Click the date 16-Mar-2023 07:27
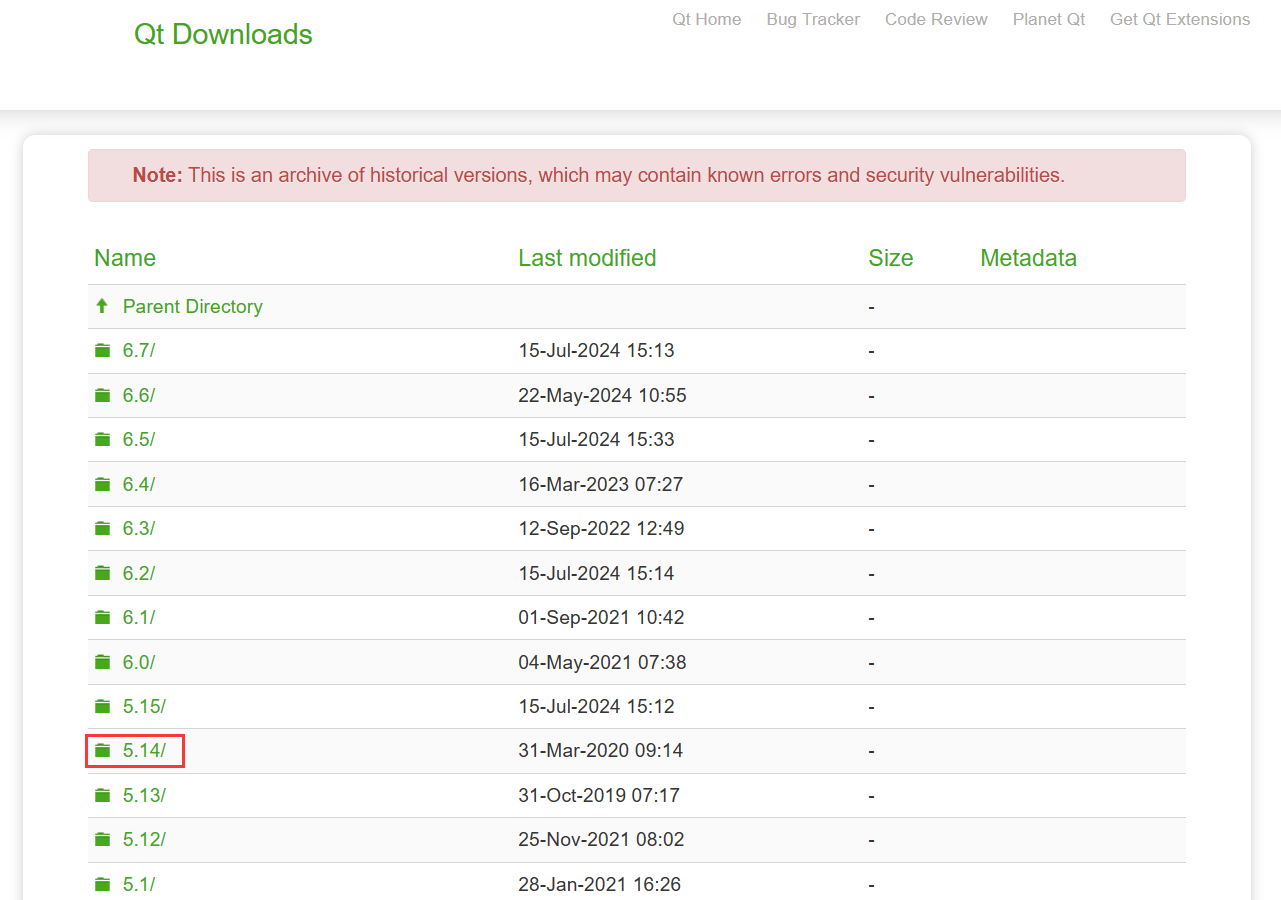The width and height of the screenshot is (1281, 900). [x=600, y=484]
